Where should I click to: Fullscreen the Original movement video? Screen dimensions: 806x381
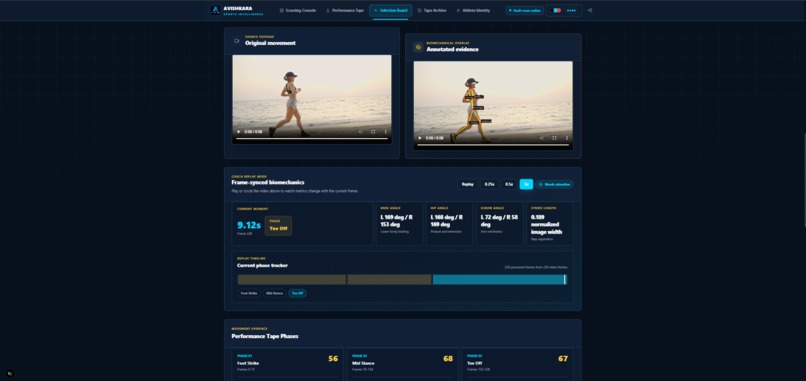(373, 132)
